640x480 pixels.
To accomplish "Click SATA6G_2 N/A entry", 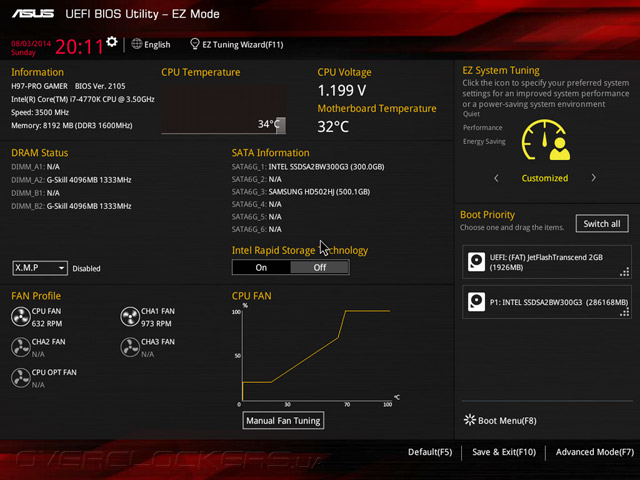I will tap(257, 179).
